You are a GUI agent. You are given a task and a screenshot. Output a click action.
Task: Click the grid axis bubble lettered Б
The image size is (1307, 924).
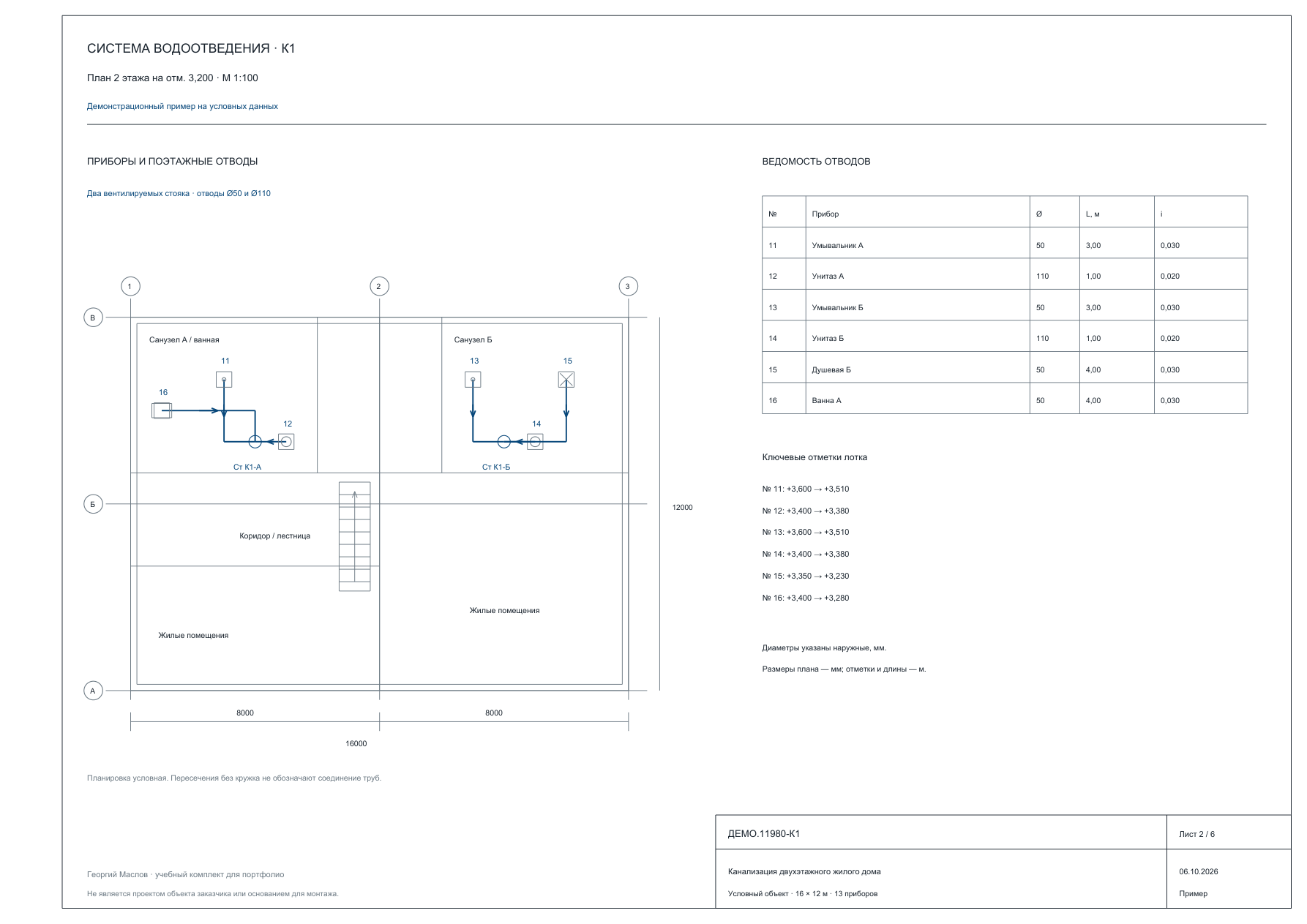[x=93, y=504]
